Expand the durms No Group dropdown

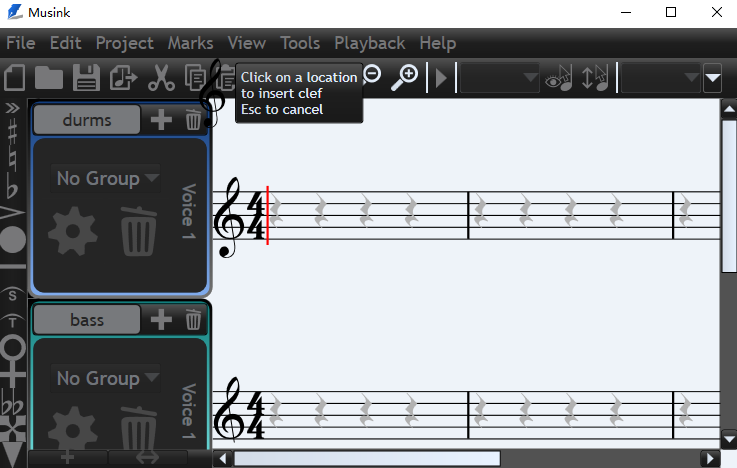coord(106,178)
